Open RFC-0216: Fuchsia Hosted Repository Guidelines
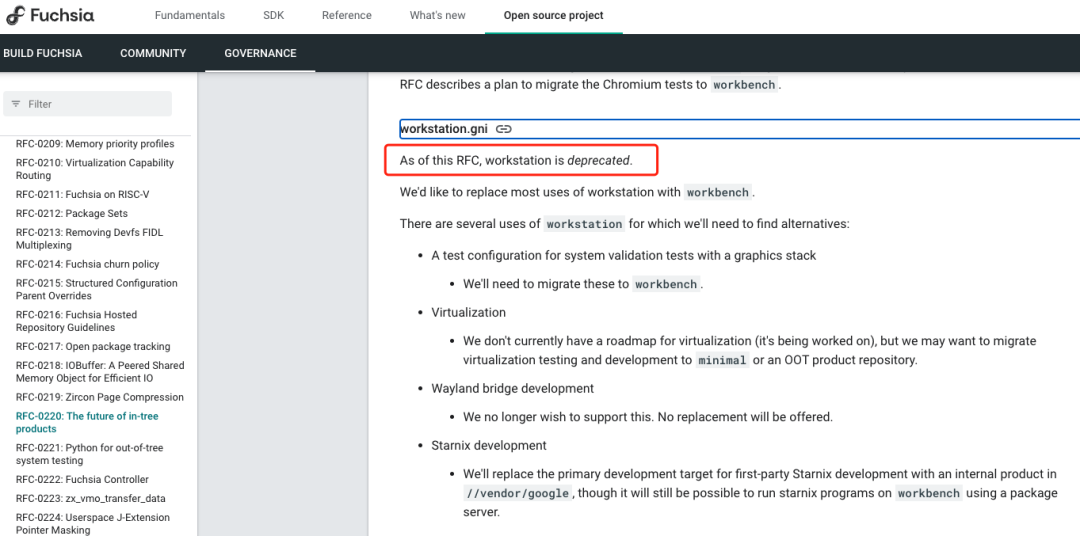Screen dimensions: 1080x536 (76, 321)
